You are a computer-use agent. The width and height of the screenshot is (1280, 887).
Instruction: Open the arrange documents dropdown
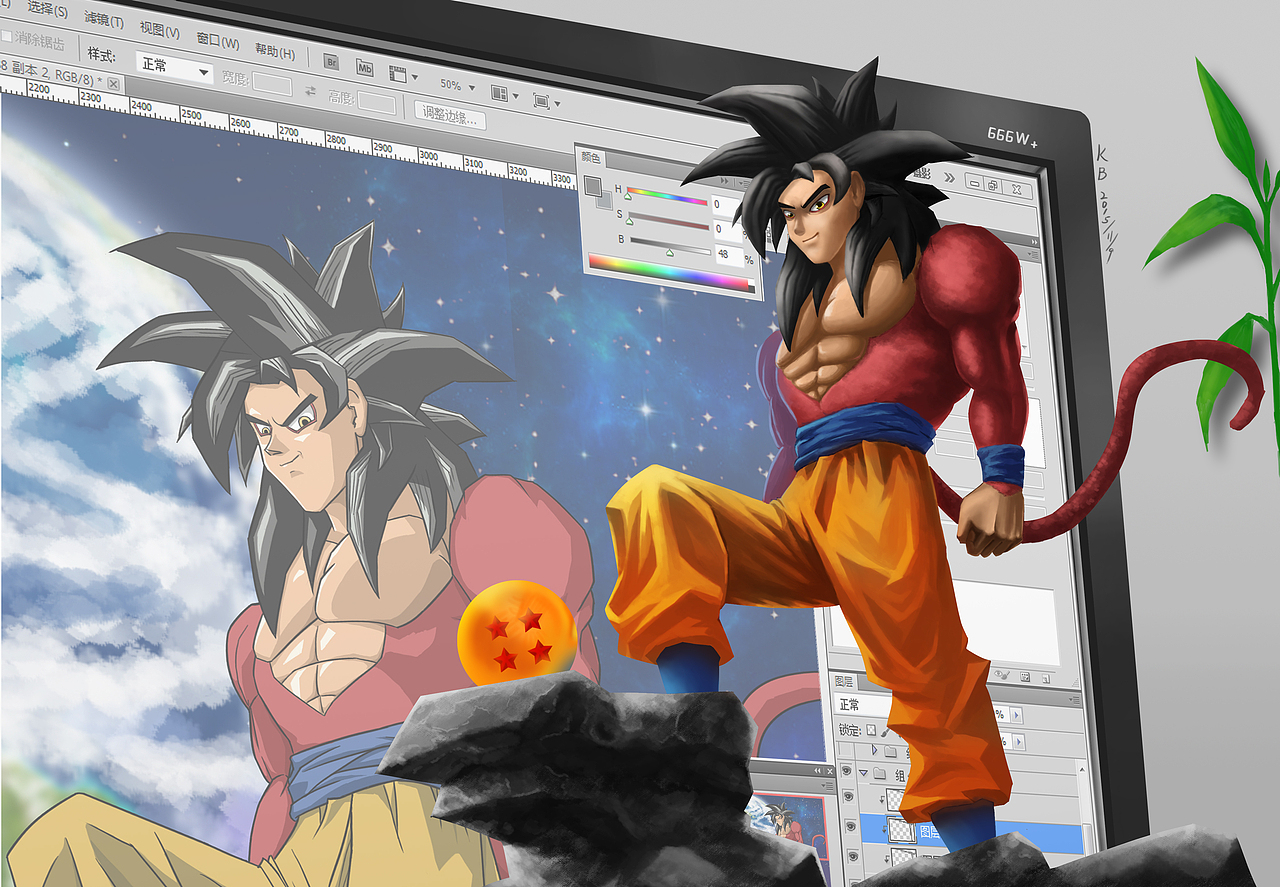[x=503, y=93]
